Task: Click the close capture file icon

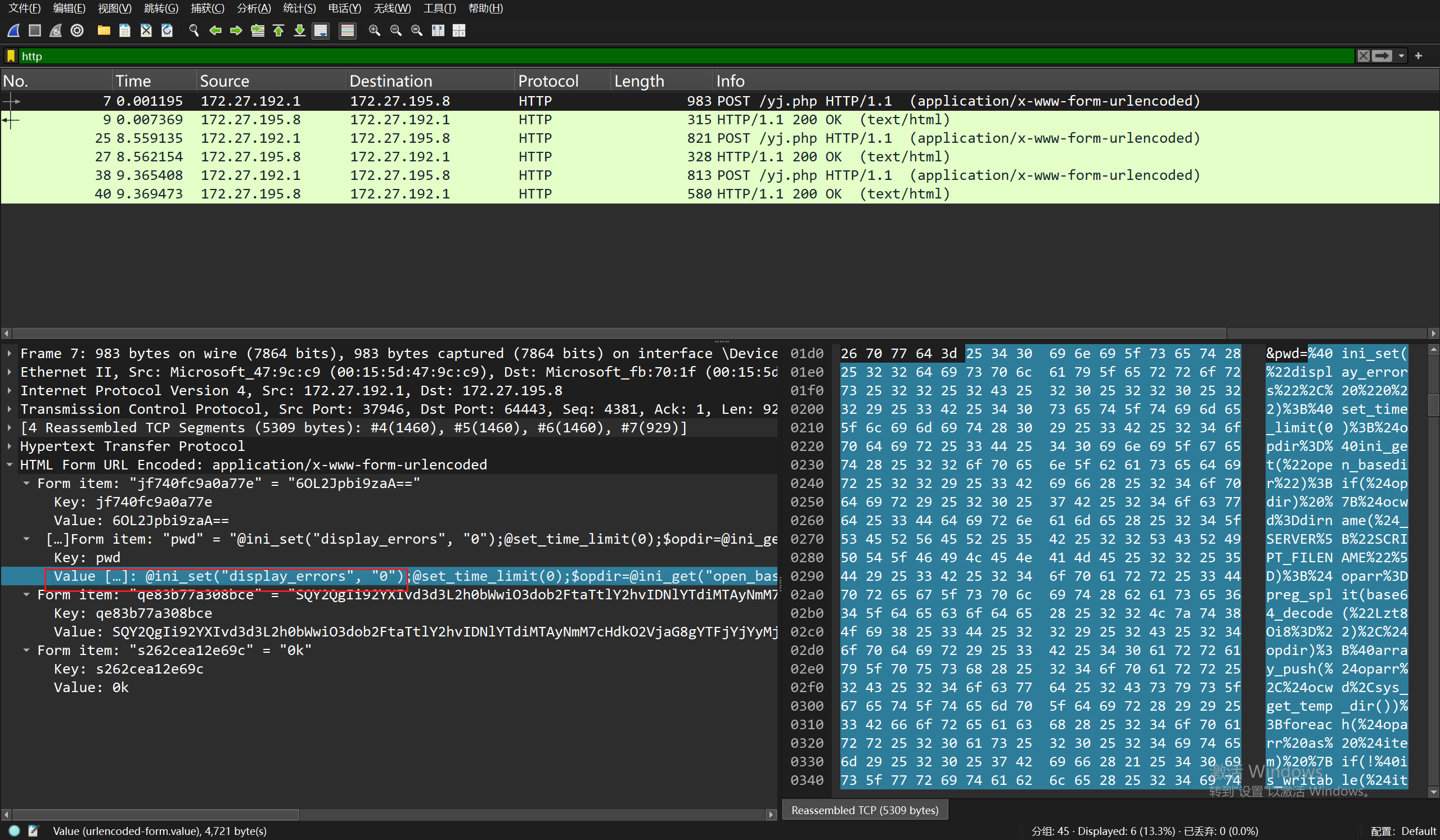Action: point(146,30)
